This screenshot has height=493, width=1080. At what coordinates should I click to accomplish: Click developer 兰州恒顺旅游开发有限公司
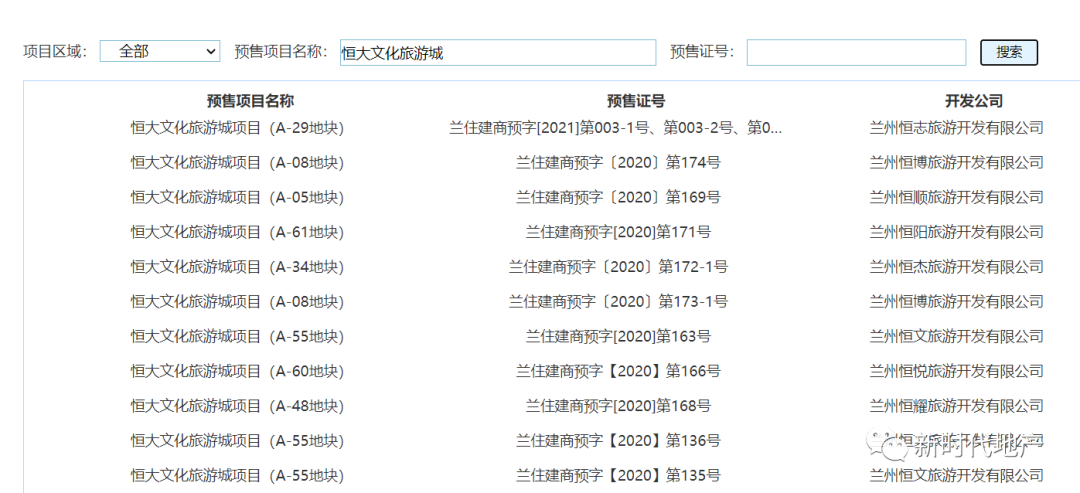point(956,197)
